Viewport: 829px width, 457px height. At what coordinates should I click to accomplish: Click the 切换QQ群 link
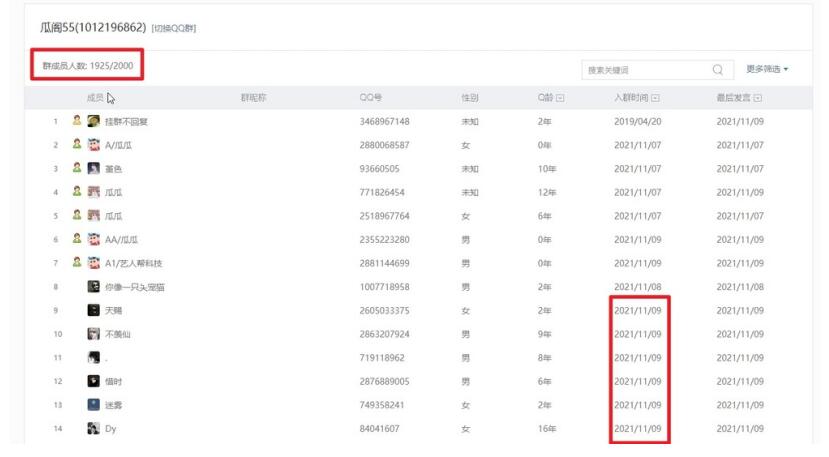click(x=174, y=28)
